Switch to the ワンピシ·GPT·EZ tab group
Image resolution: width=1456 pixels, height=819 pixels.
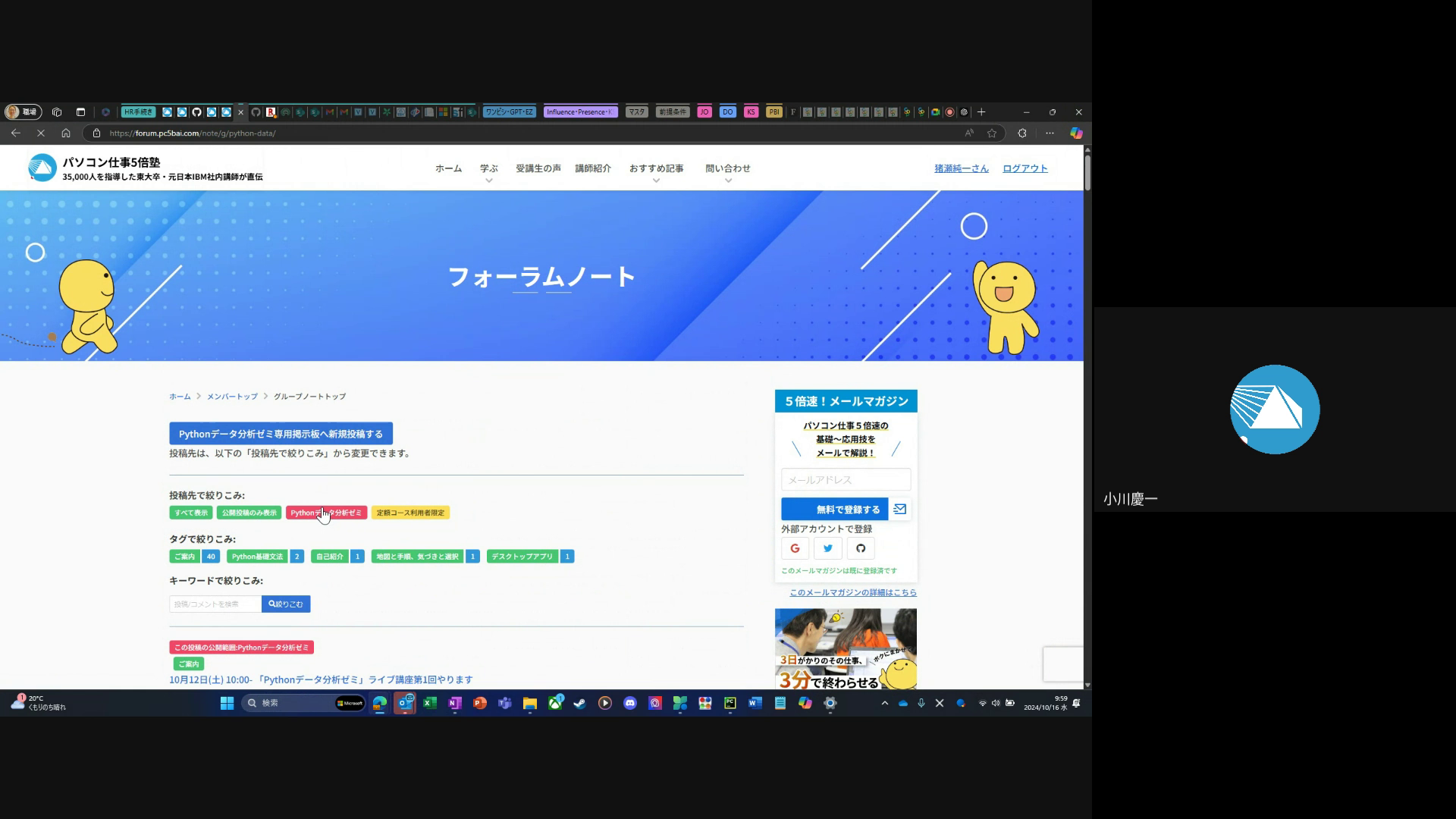[x=509, y=112]
